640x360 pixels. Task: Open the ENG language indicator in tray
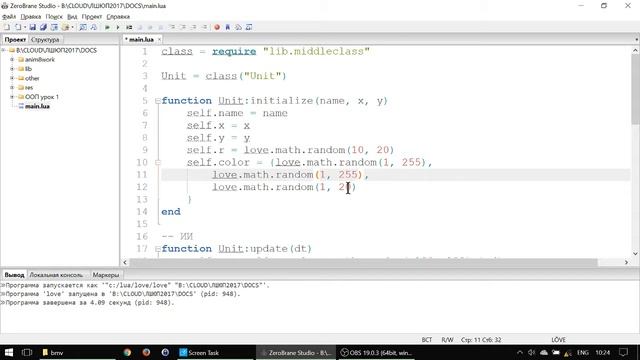pyautogui.click(x=582, y=352)
